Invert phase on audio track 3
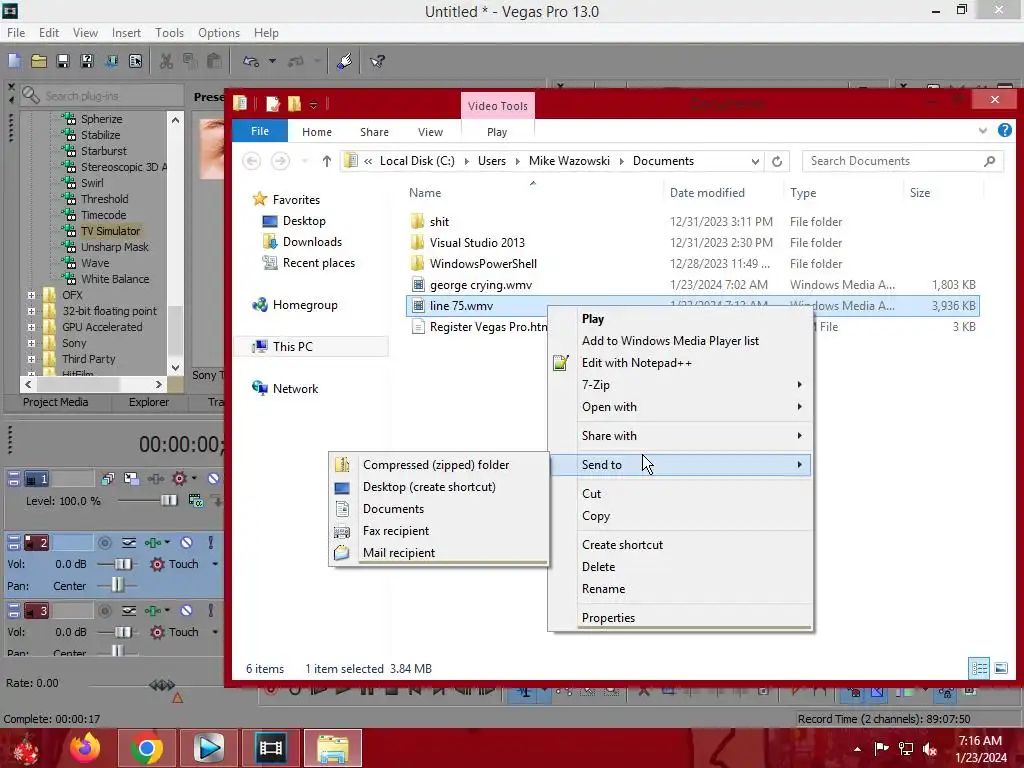1024x768 pixels. (129, 611)
